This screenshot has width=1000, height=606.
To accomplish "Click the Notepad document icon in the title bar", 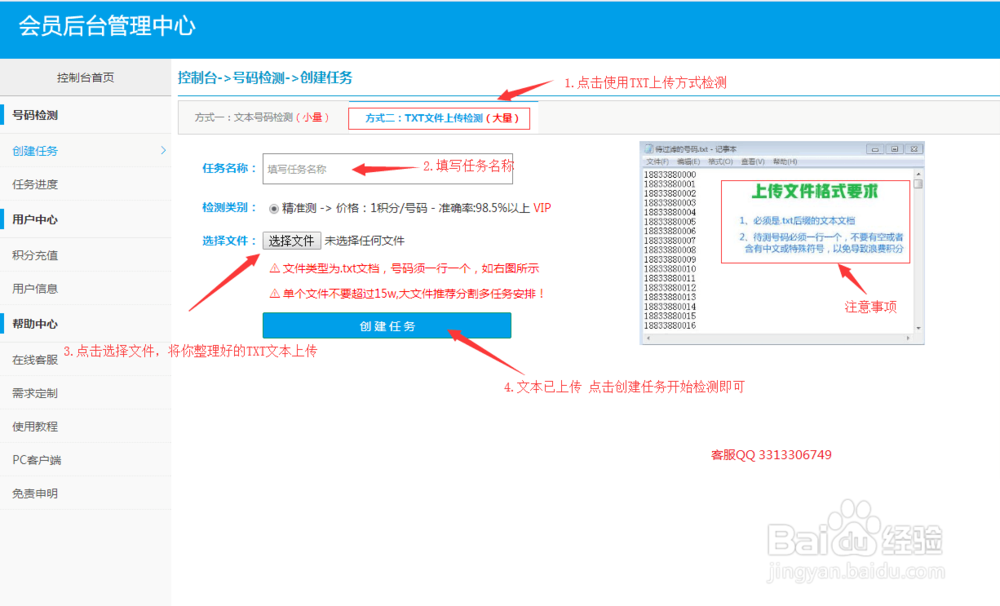I will pyautogui.click(x=648, y=148).
